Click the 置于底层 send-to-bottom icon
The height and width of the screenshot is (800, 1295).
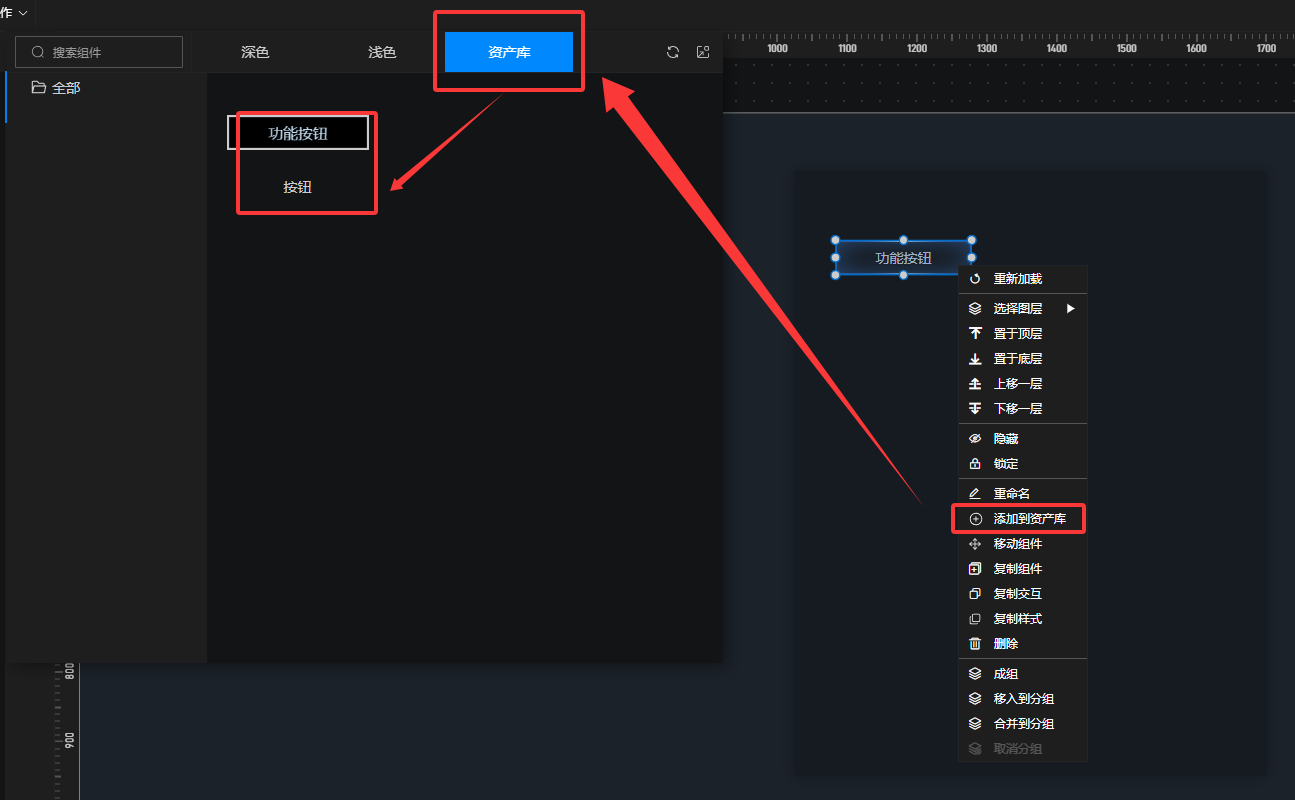point(975,359)
